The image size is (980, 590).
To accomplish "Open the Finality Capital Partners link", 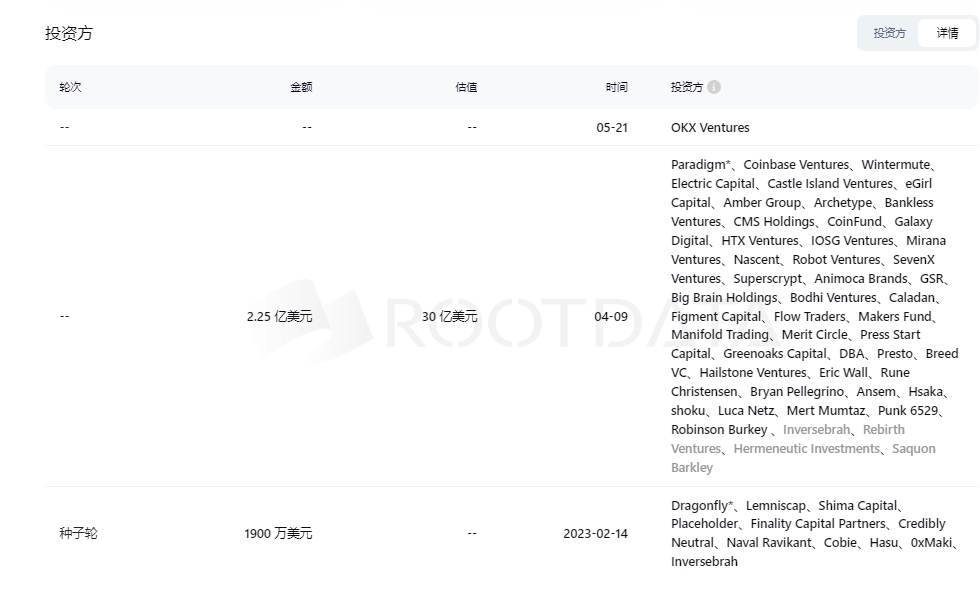I will tap(818, 524).
